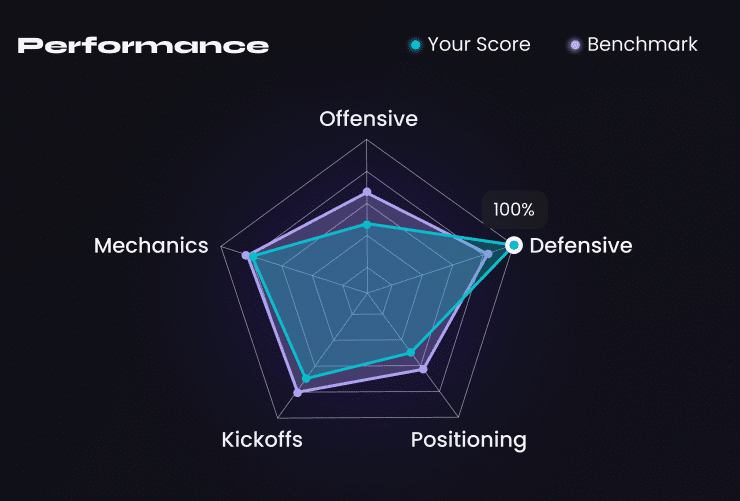Viewport: 740px width, 501px height.
Task: Select Benchmark point on Mechanics axis
Action: pos(245,255)
